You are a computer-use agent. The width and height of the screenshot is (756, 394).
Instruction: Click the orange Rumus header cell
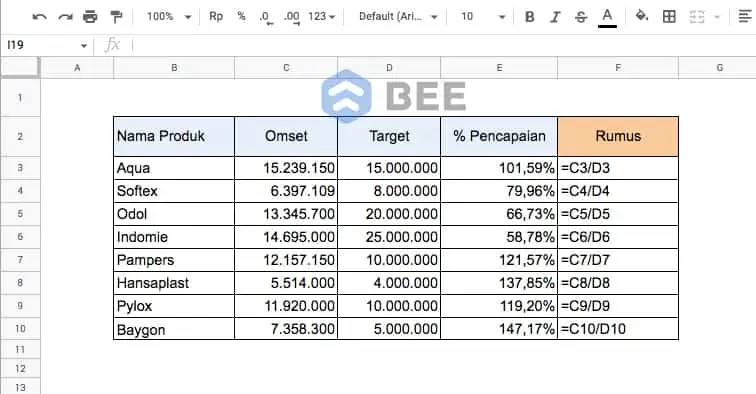(x=618, y=136)
